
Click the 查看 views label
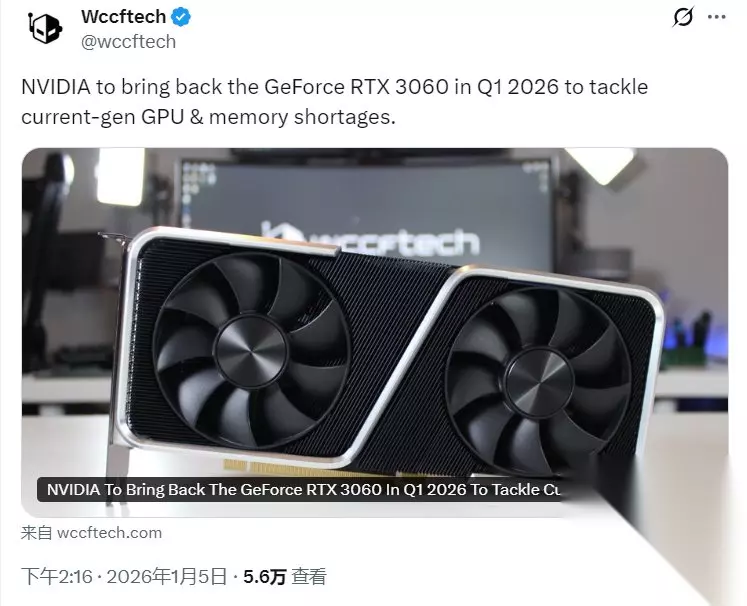tap(309, 577)
